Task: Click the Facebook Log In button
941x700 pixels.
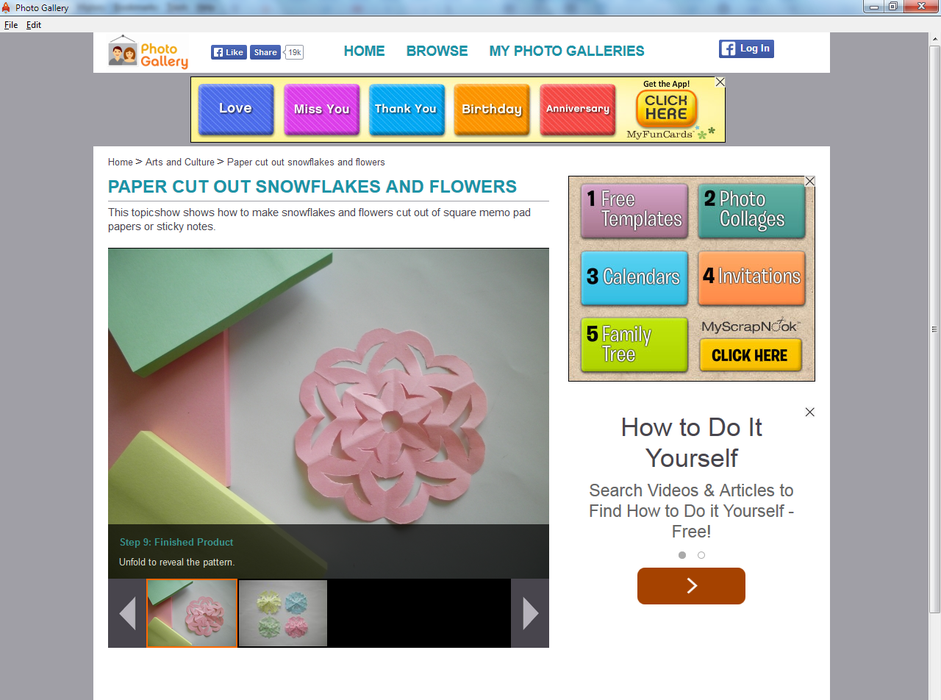Action: pos(746,48)
